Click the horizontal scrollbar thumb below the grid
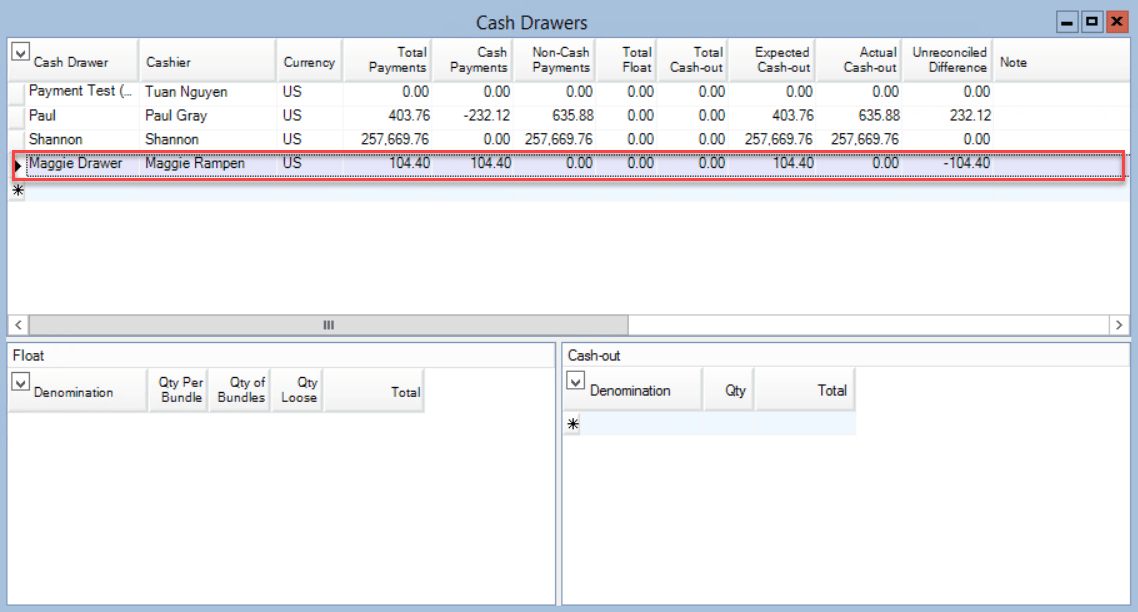1138x612 pixels. (x=328, y=324)
